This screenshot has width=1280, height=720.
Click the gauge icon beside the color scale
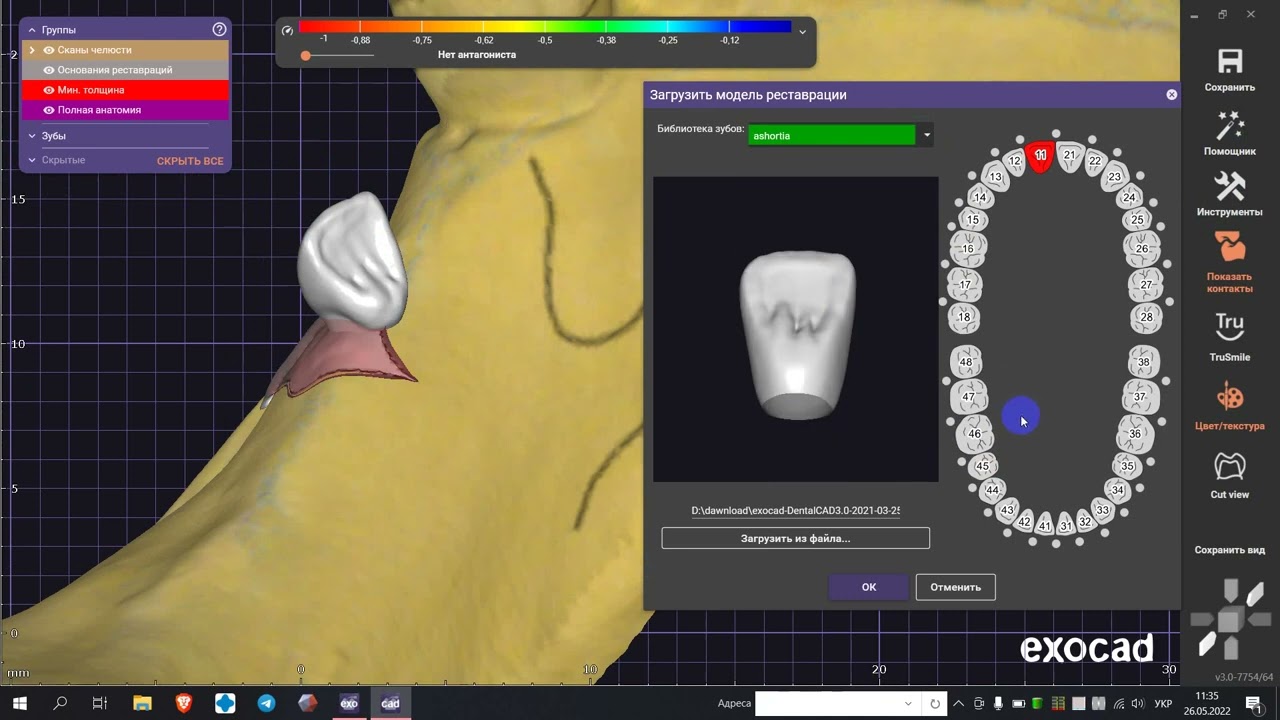tap(288, 30)
